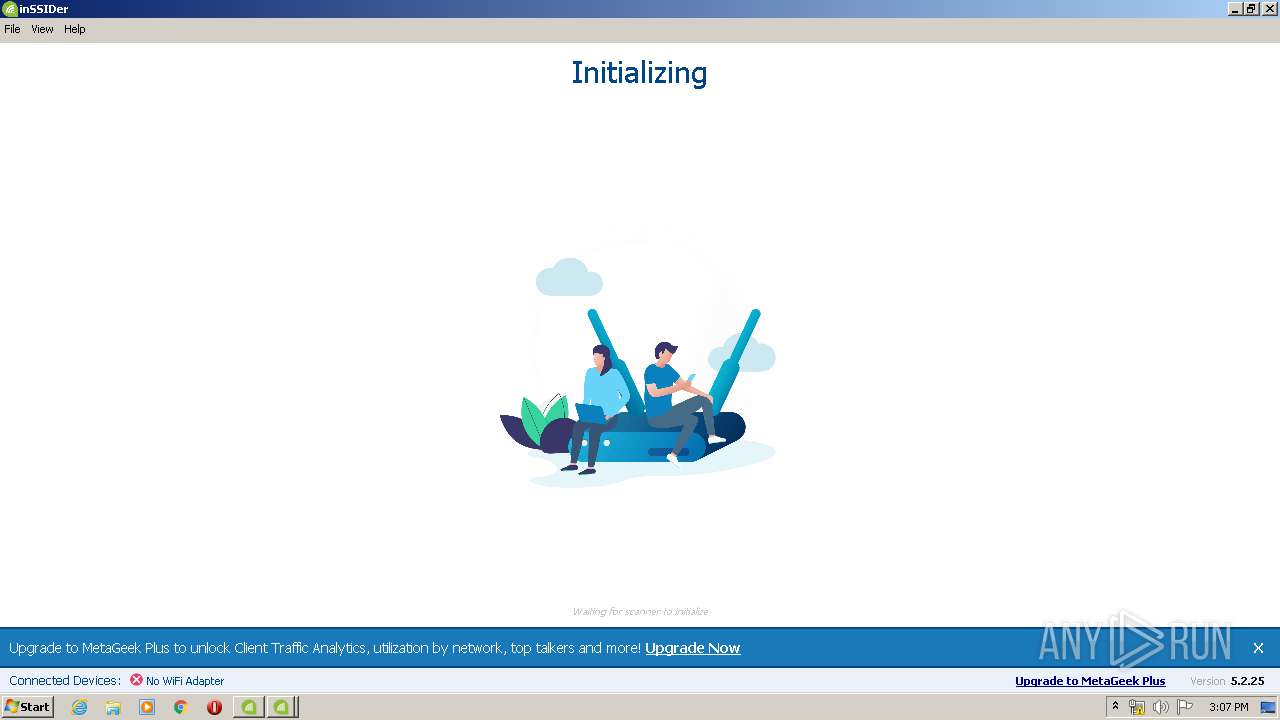The width and height of the screenshot is (1280, 720).
Task: Click the Upgrade Now link in banner
Action: pyautogui.click(x=692, y=648)
